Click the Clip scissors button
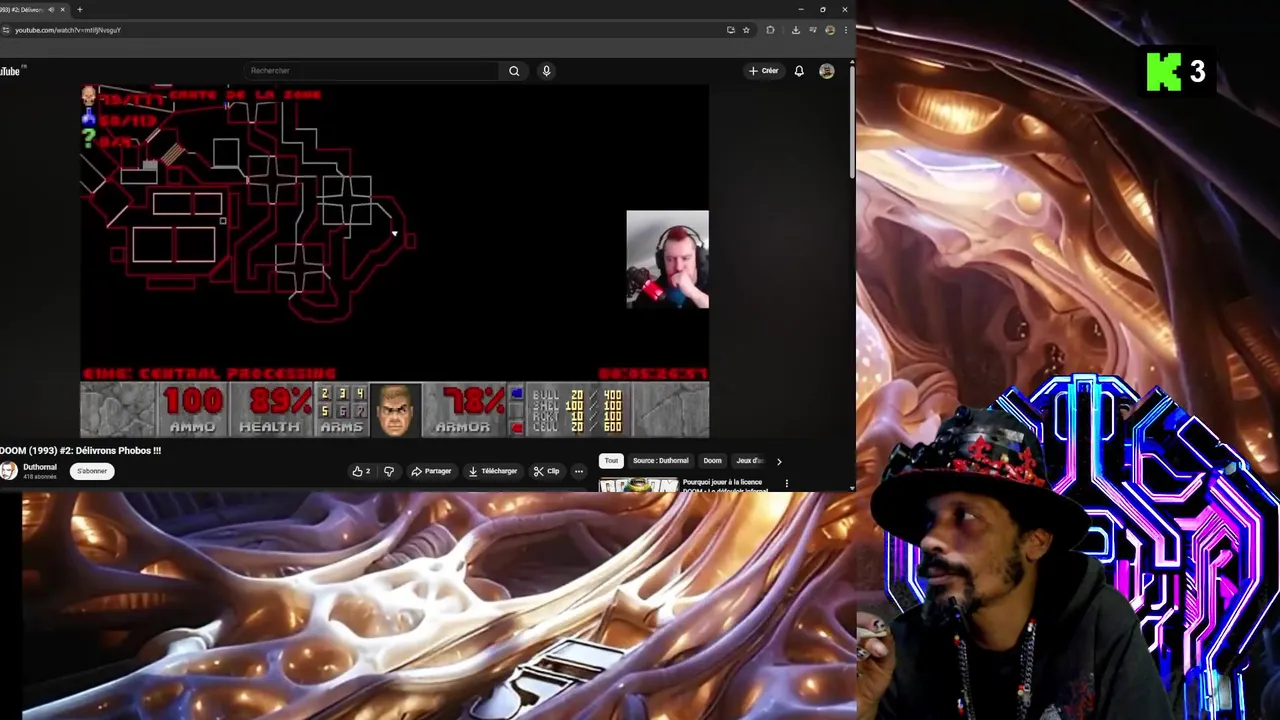The image size is (1280, 720). click(546, 471)
